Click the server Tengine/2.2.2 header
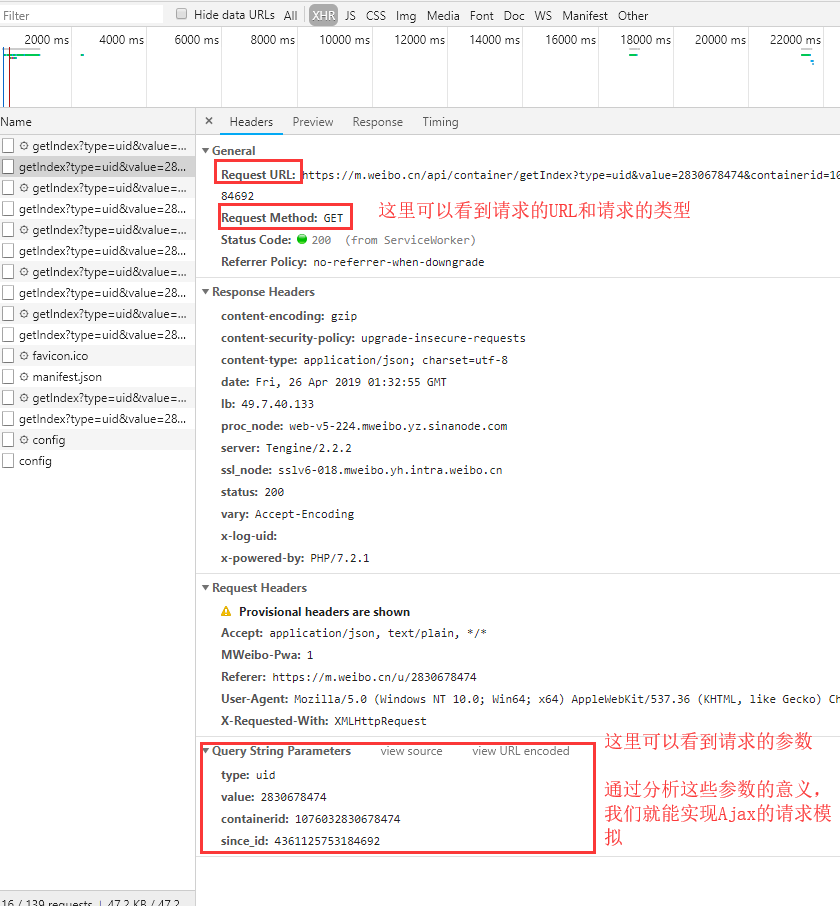This screenshot has width=840, height=906. point(286,448)
